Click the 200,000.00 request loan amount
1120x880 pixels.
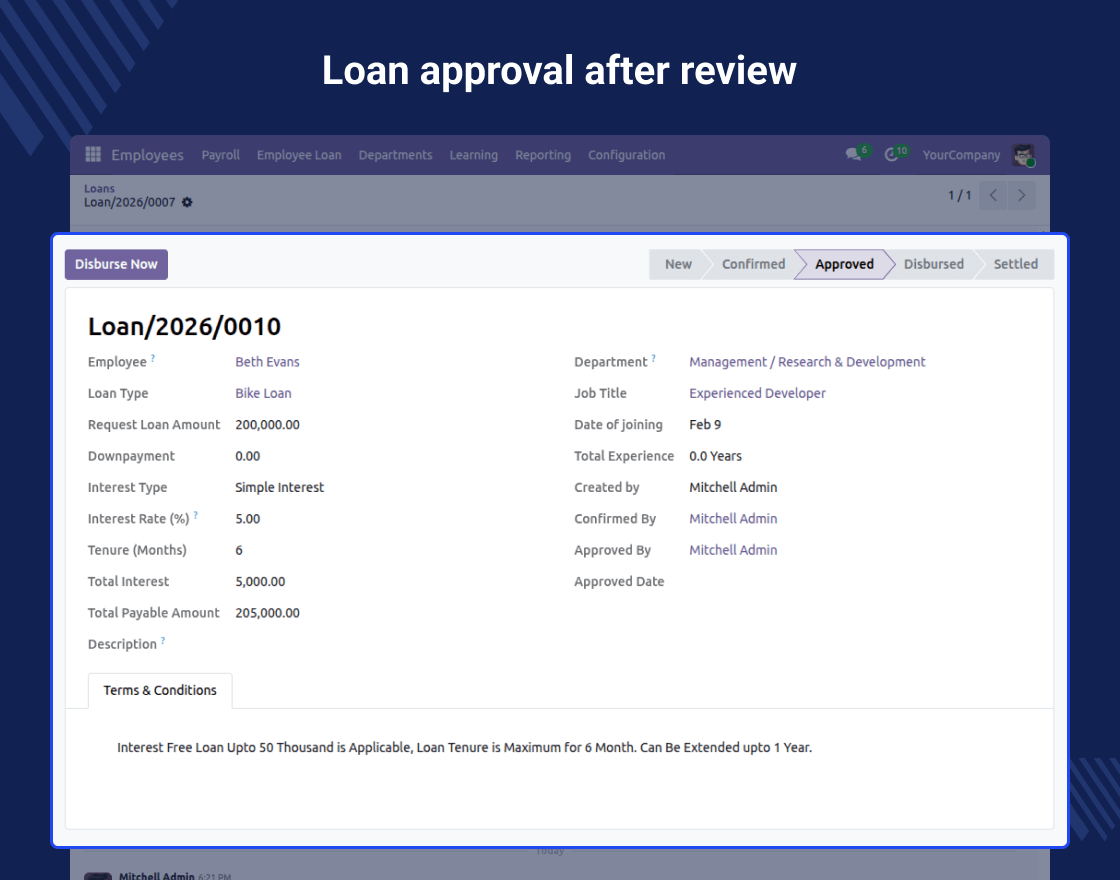tap(267, 424)
